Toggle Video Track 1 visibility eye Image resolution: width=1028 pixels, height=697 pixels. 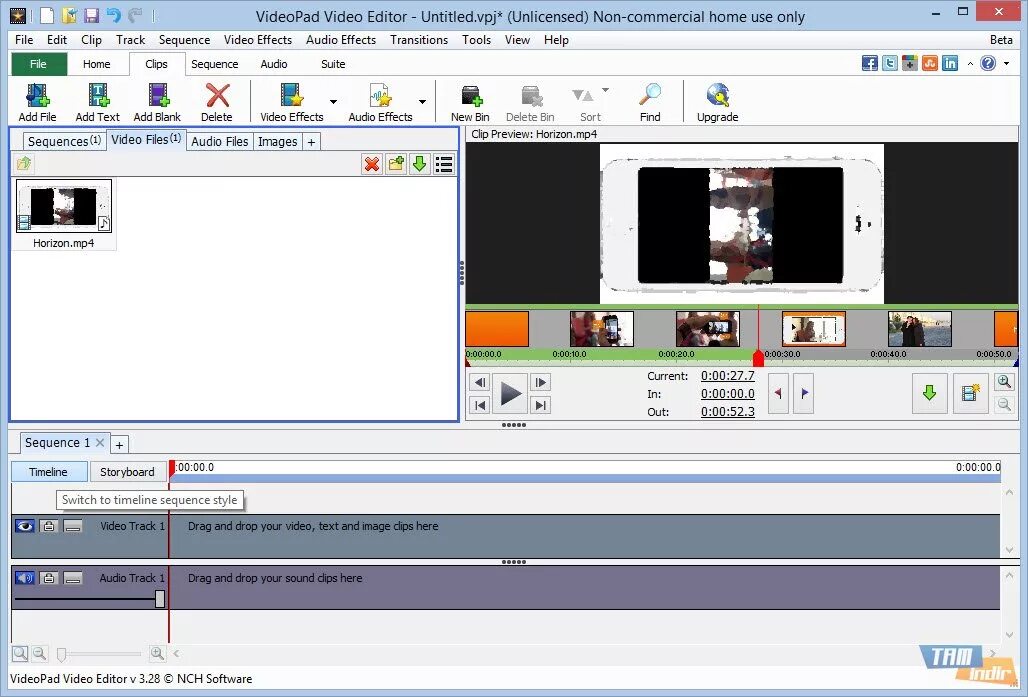click(x=25, y=526)
